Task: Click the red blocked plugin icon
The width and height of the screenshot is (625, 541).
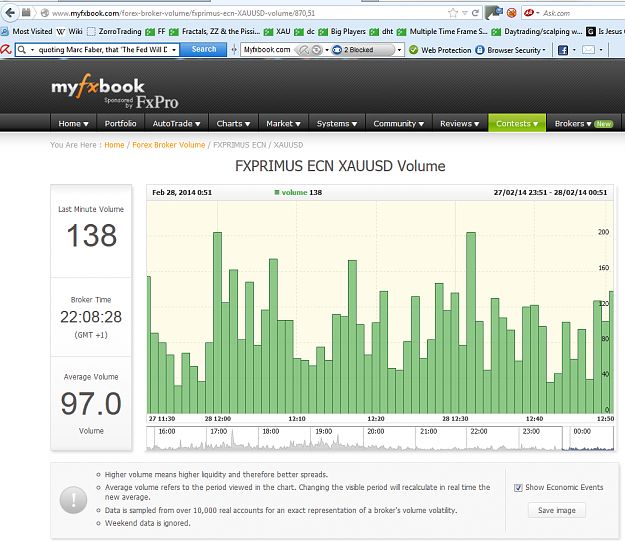Action: 512,13
